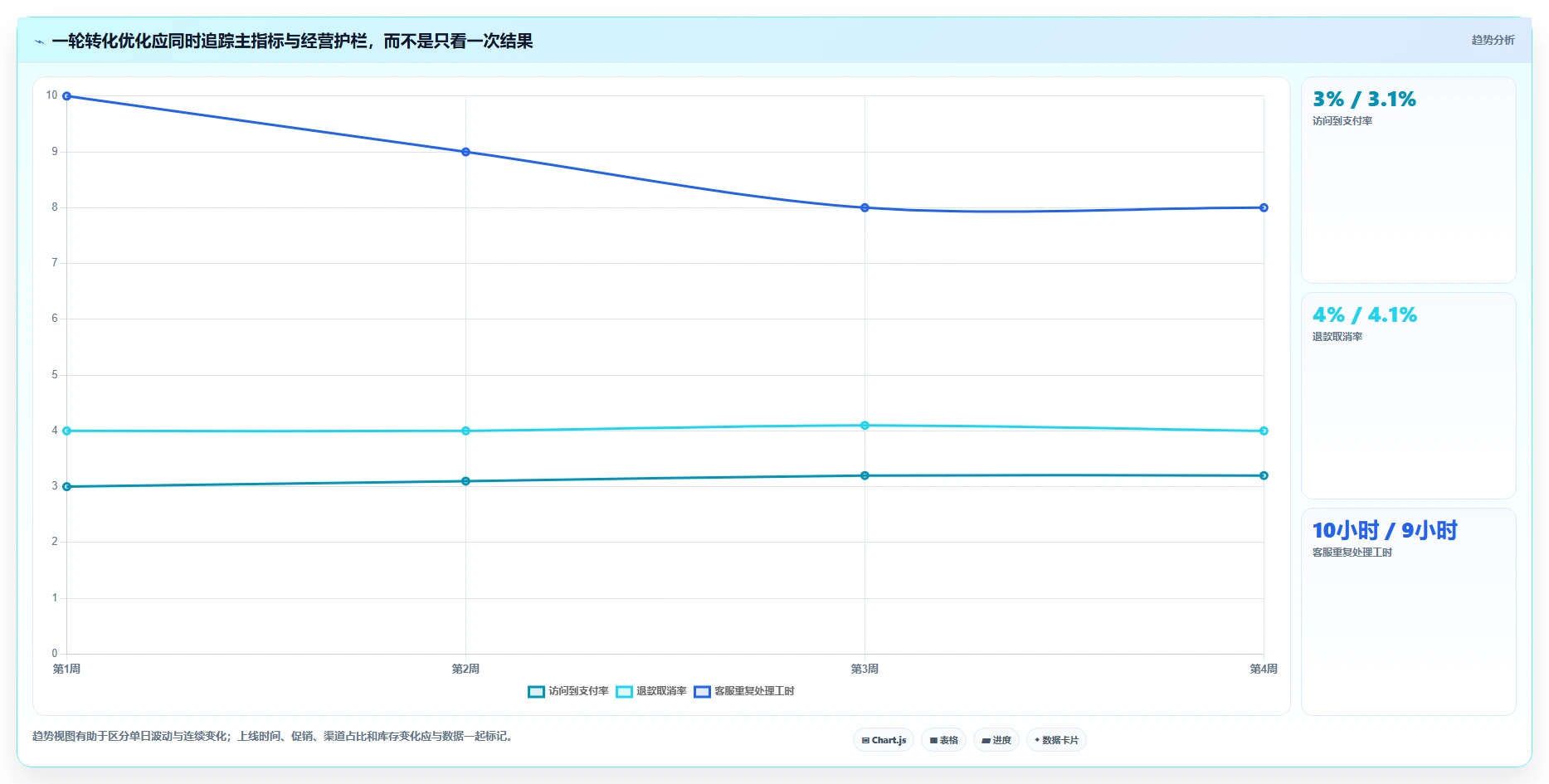Click the lightning icon beside the title

tap(39, 41)
